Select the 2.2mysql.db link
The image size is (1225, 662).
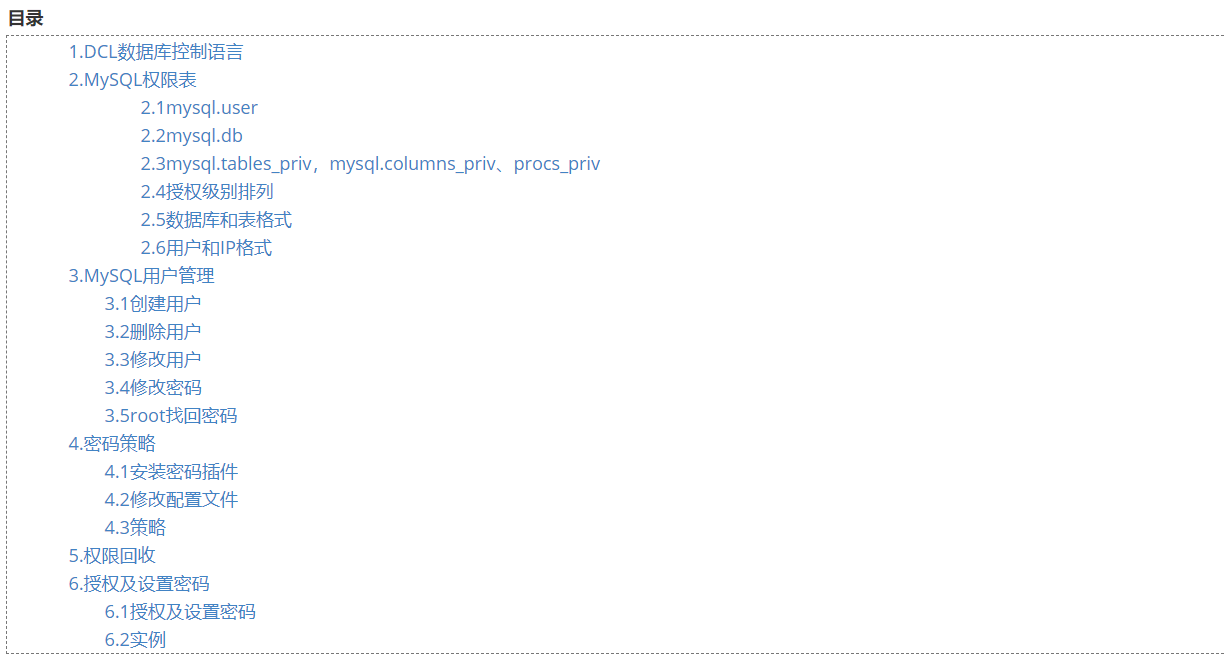(x=191, y=136)
